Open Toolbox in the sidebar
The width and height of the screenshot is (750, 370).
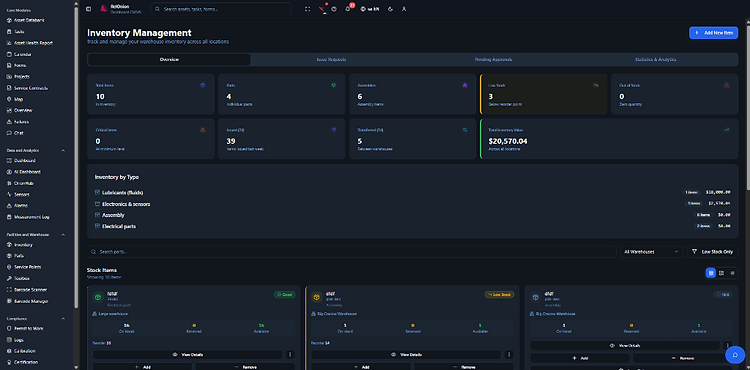[18, 278]
